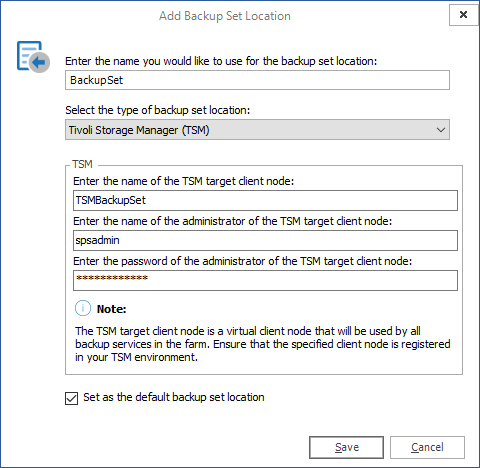Cancel adding the backup set location

[x=427, y=447]
